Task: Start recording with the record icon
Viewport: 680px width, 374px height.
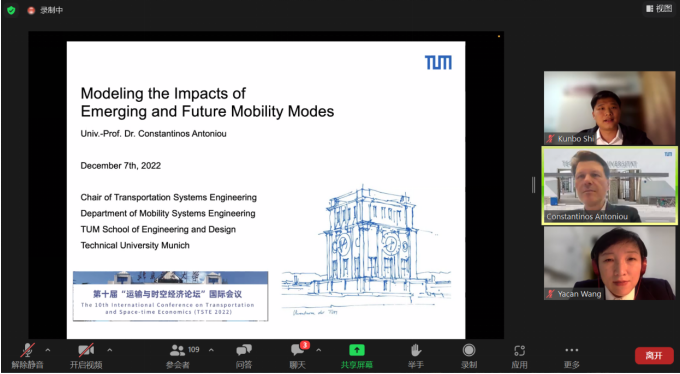Action: pyautogui.click(x=469, y=350)
